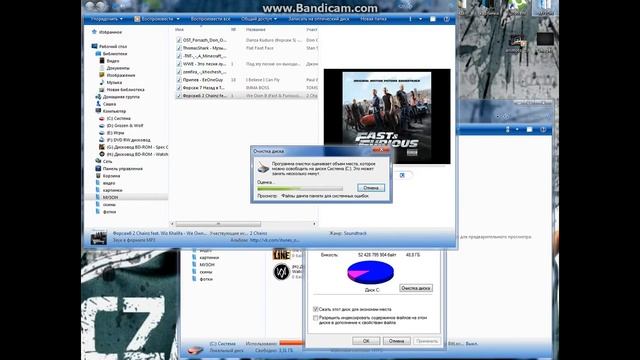Select file Припев - ЕеОнеGuy

(203, 80)
